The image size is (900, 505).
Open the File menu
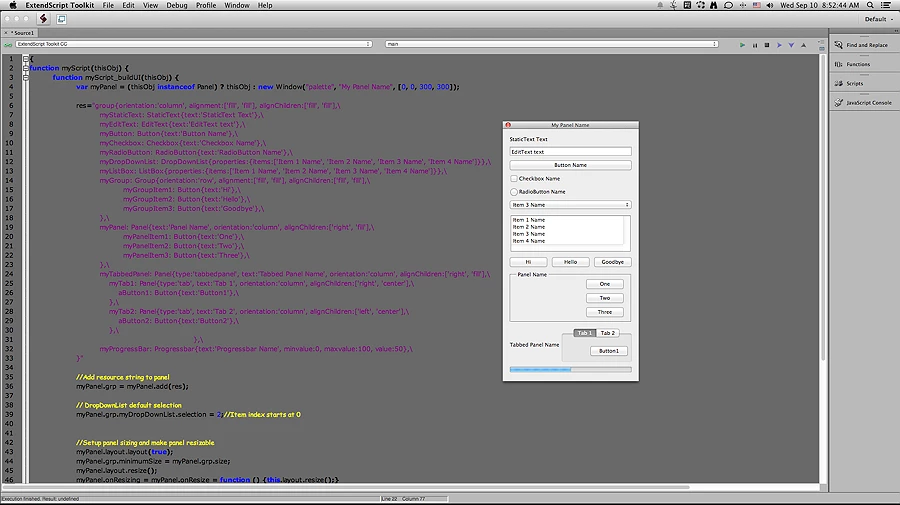click(x=108, y=5)
